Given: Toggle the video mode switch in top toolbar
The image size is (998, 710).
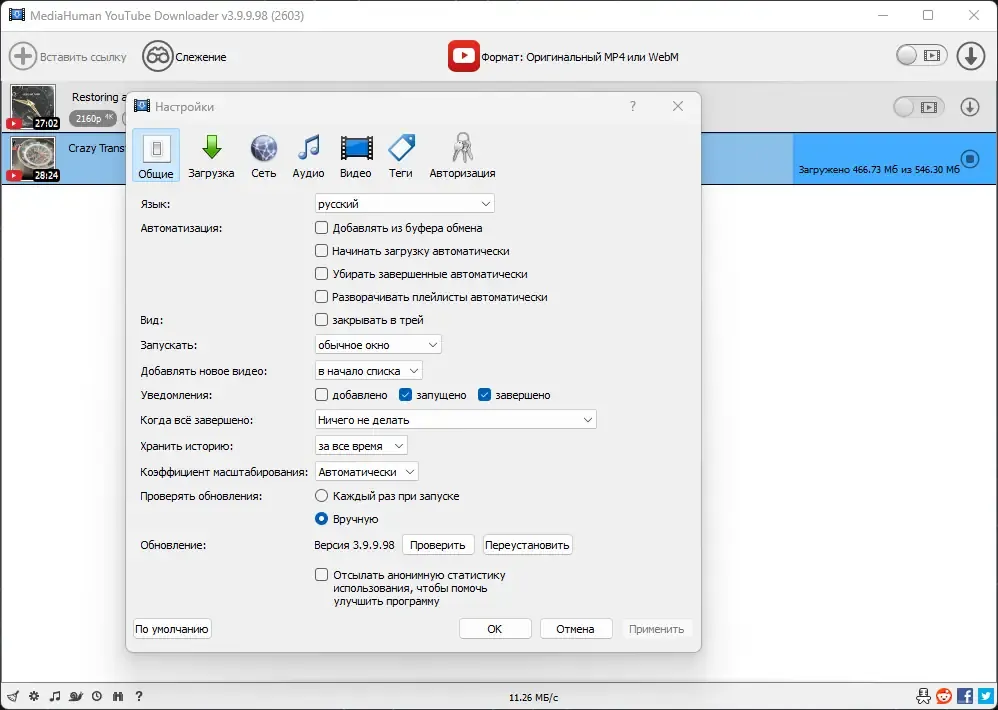Looking at the screenshot, I should point(921,56).
